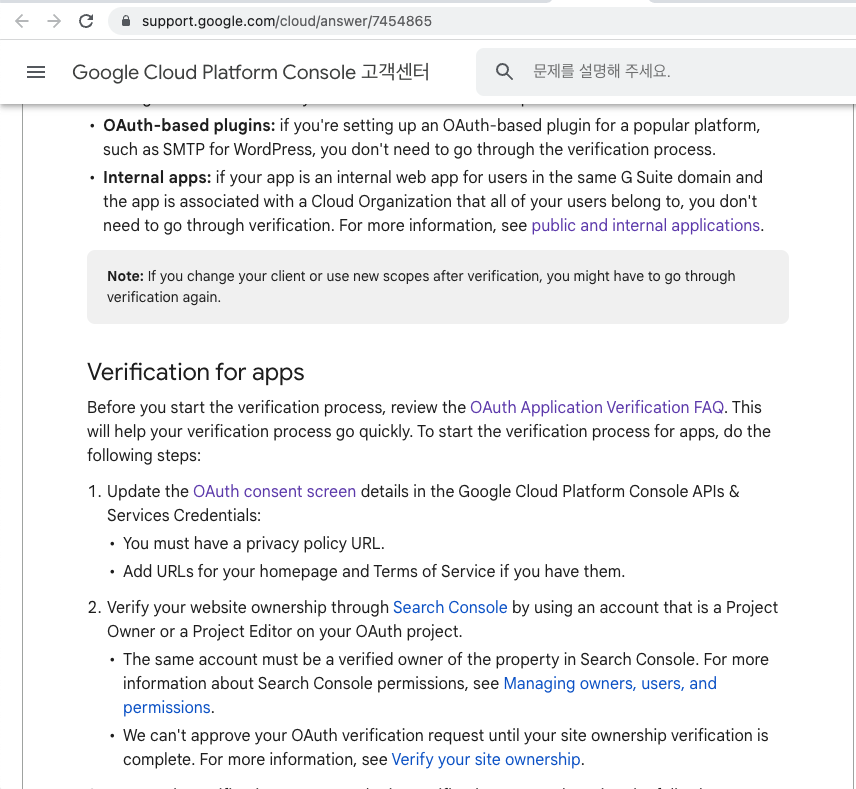
Task: Click the Note text in gray box
Action: tap(421, 287)
